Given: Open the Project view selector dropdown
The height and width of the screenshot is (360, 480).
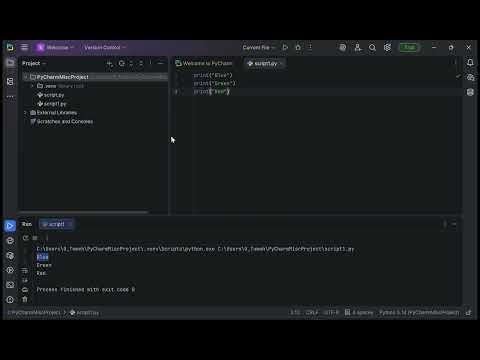Looking at the screenshot, I should tap(34, 63).
